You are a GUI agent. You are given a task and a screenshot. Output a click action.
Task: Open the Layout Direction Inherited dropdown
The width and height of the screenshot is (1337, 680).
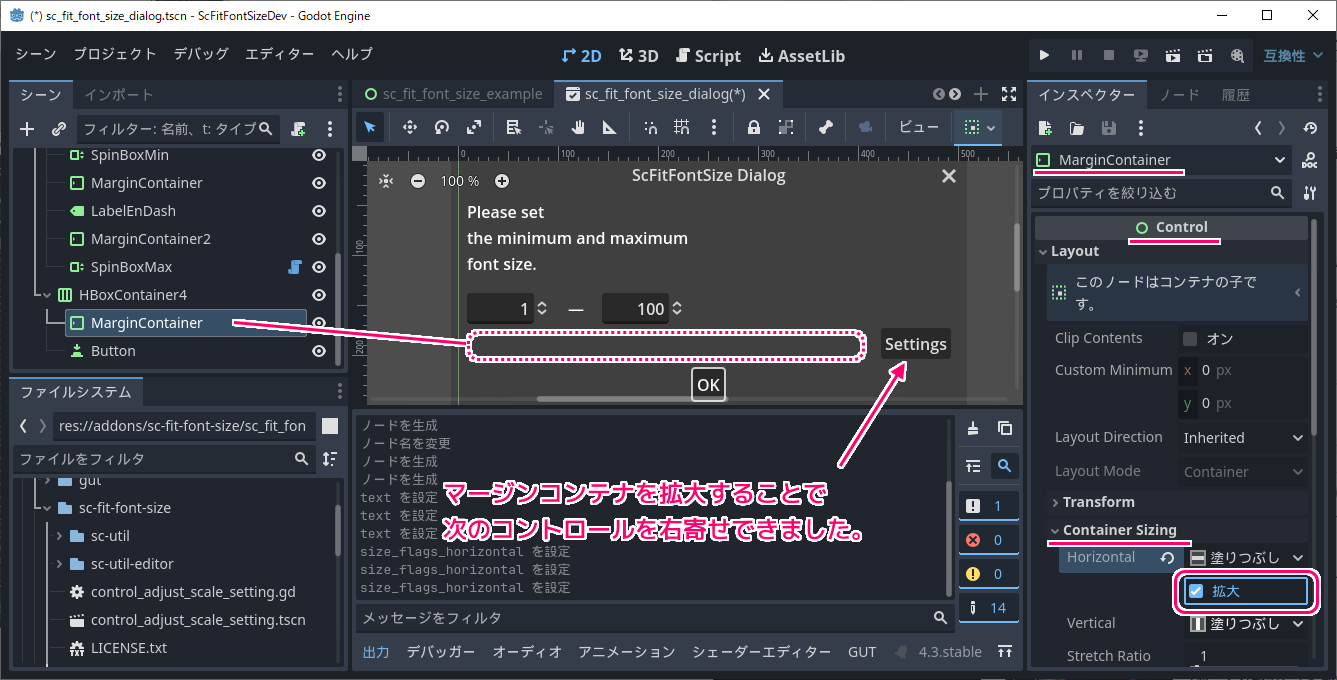coord(1243,438)
